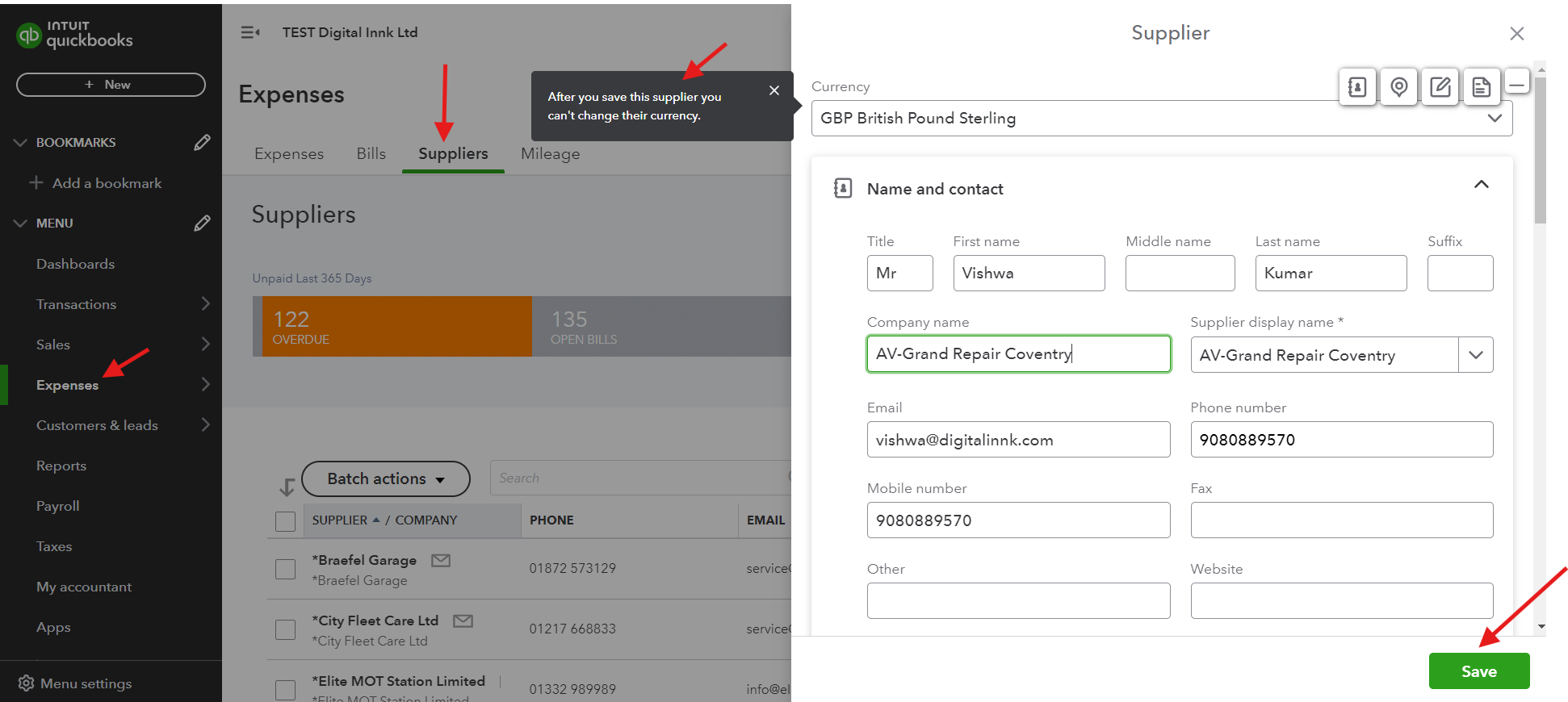Open the Batch actions dropdown
The image size is (1568, 702).
(x=386, y=478)
